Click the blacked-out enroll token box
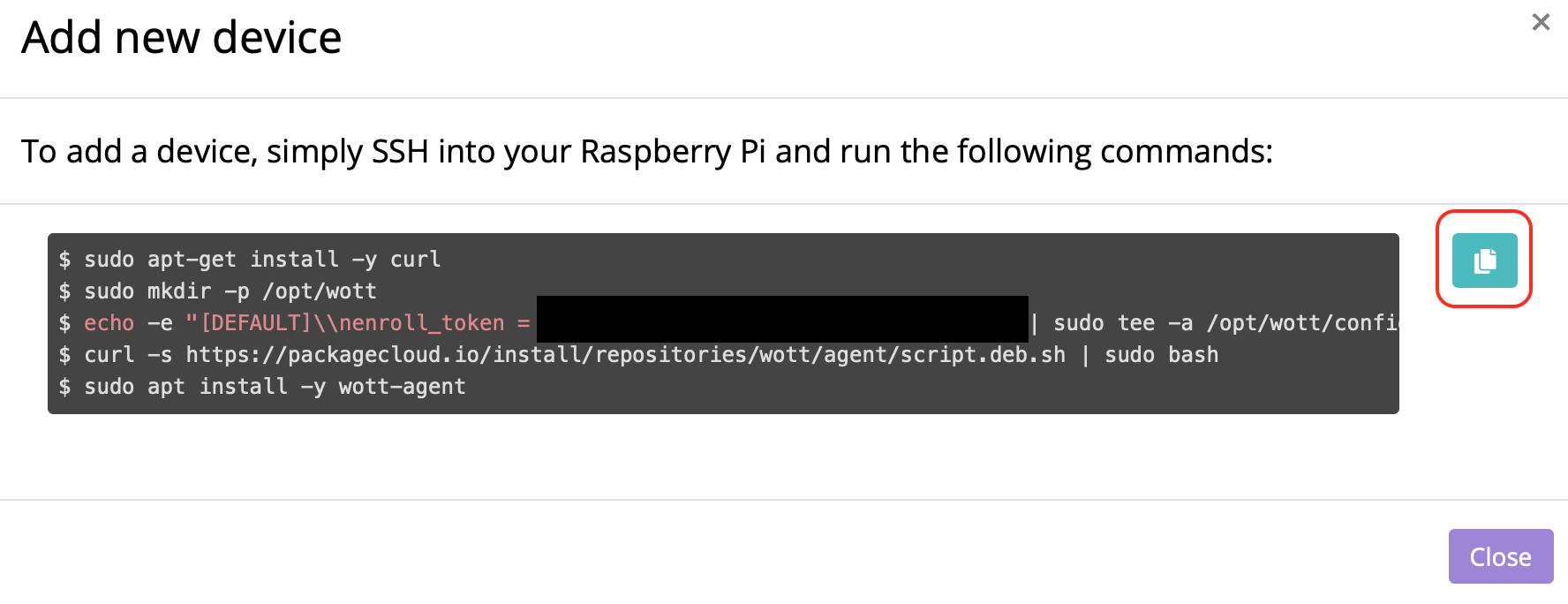Viewport: 1568px width, 604px height. pyautogui.click(x=782, y=319)
